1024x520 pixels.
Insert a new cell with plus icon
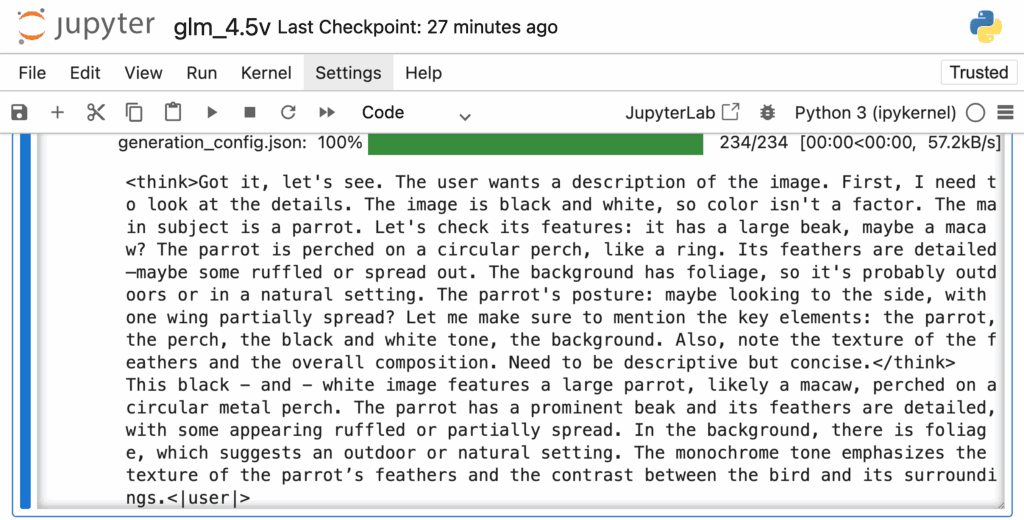tap(57, 113)
